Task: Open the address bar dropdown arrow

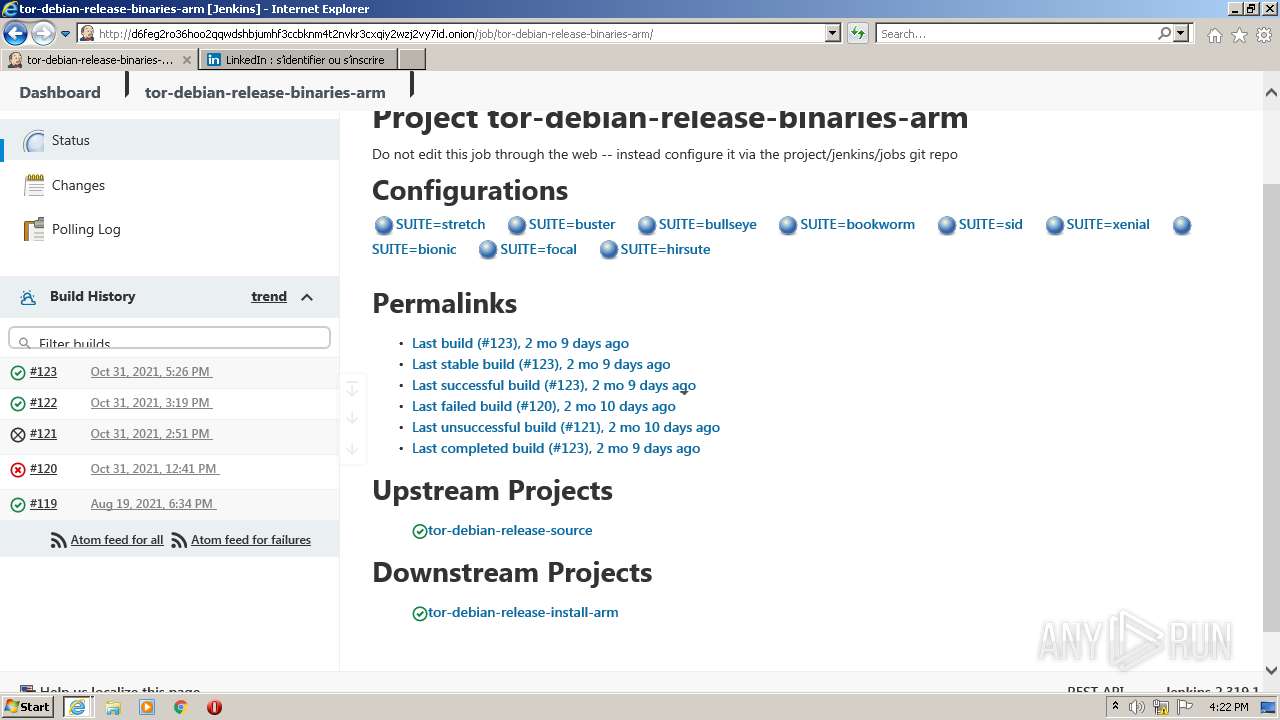Action: (832, 33)
